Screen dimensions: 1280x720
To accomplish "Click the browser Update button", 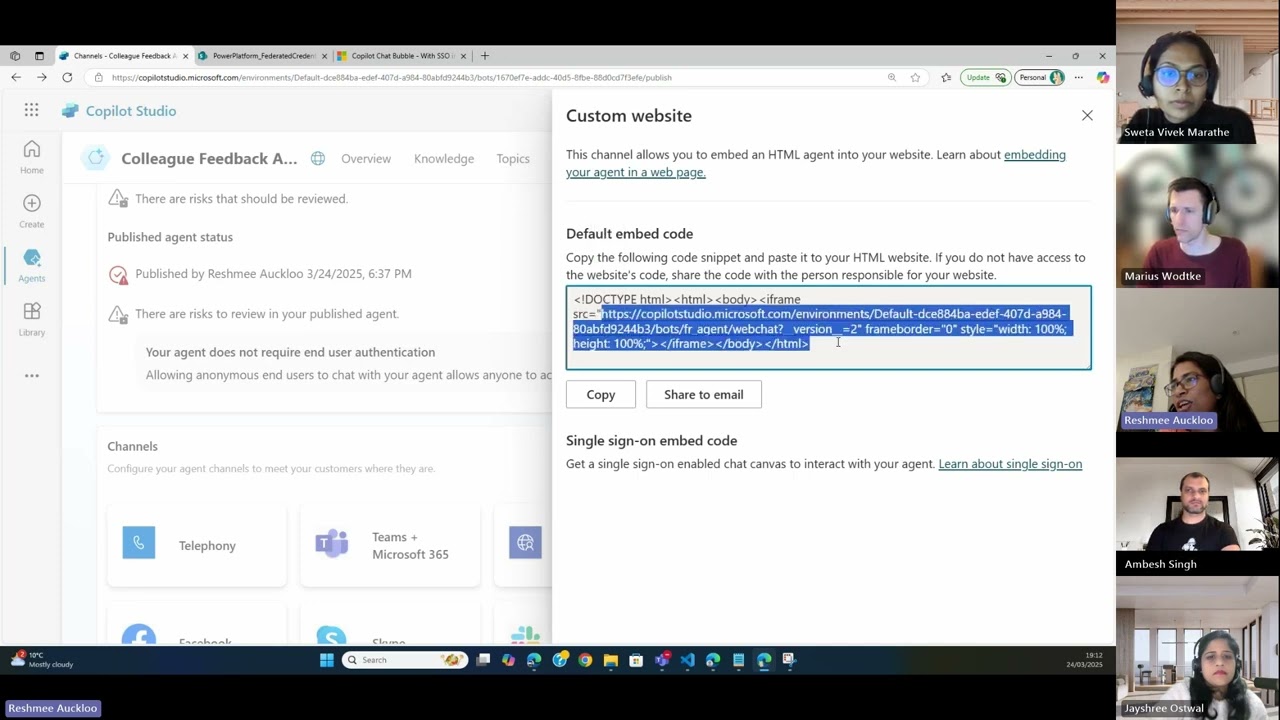I will point(985,77).
